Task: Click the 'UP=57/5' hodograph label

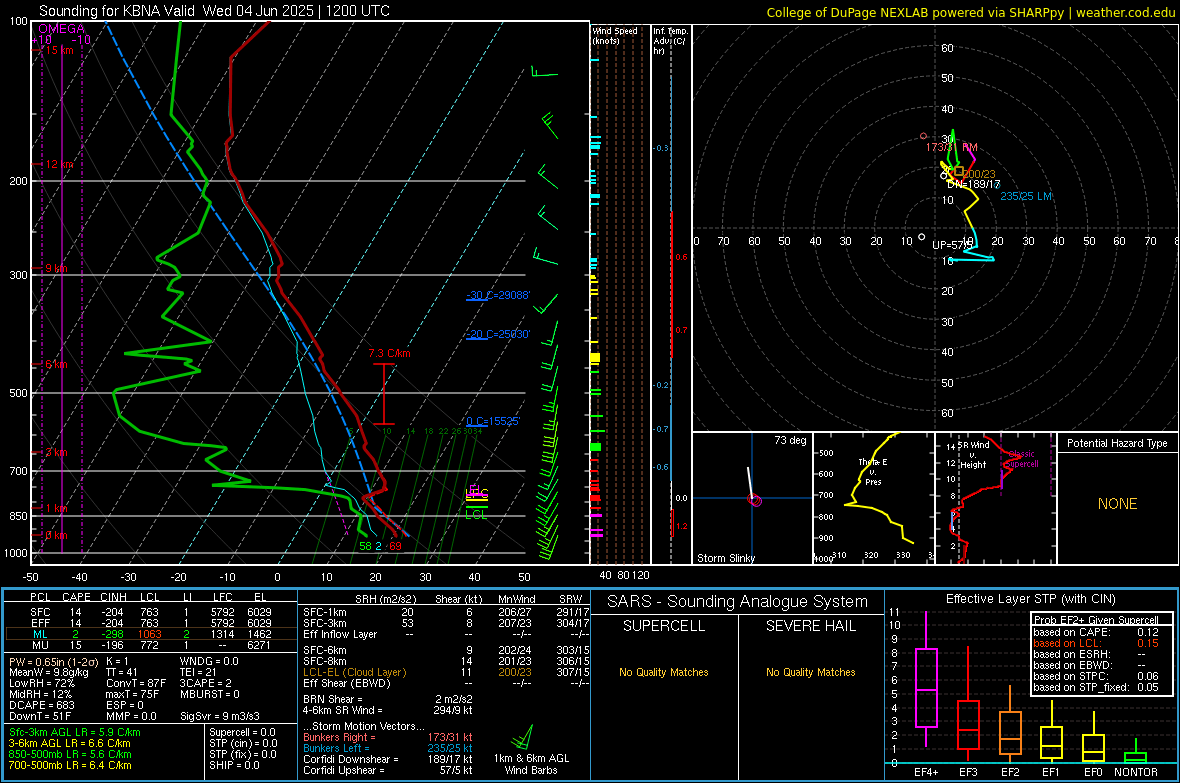Action: (x=952, y=245)
